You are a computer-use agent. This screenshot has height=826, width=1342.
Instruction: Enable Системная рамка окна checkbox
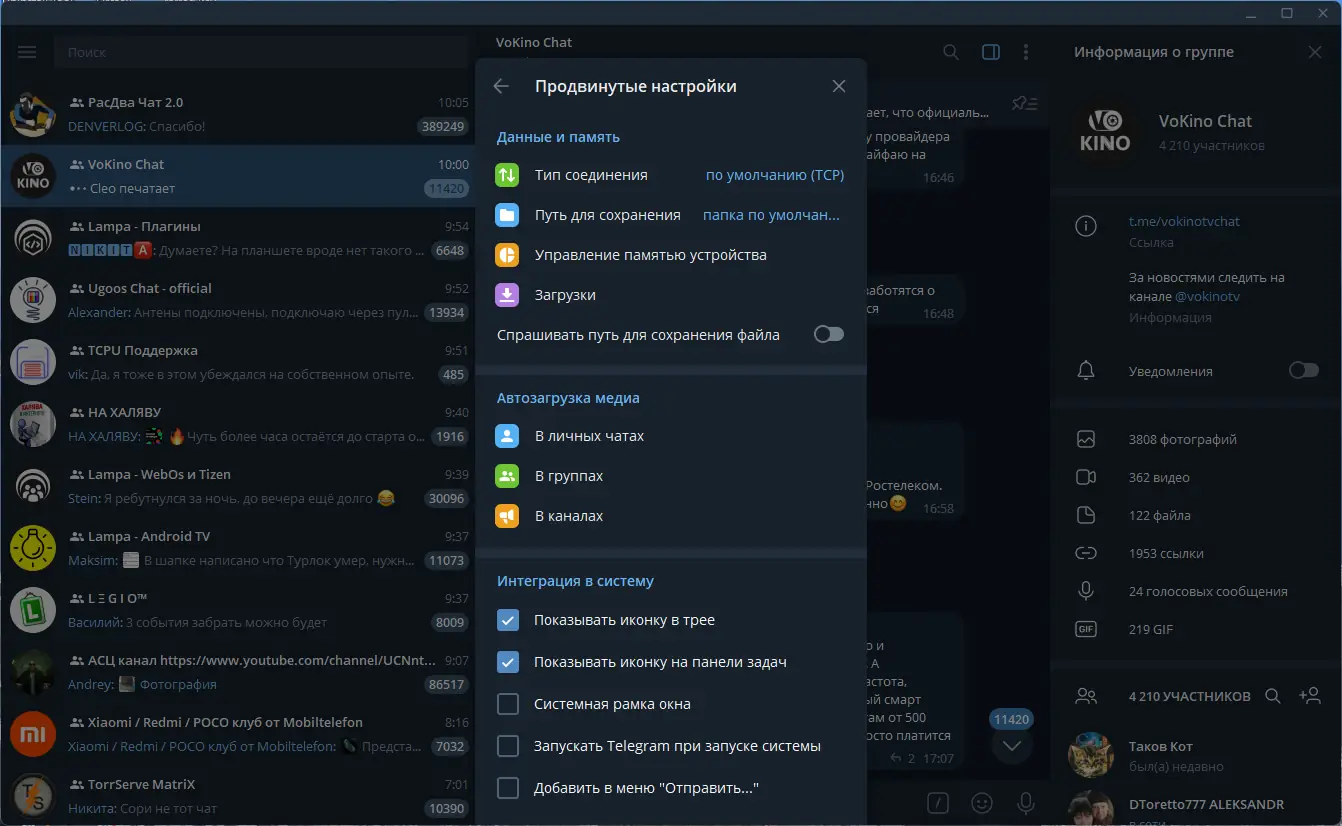(x=508, y=704)
